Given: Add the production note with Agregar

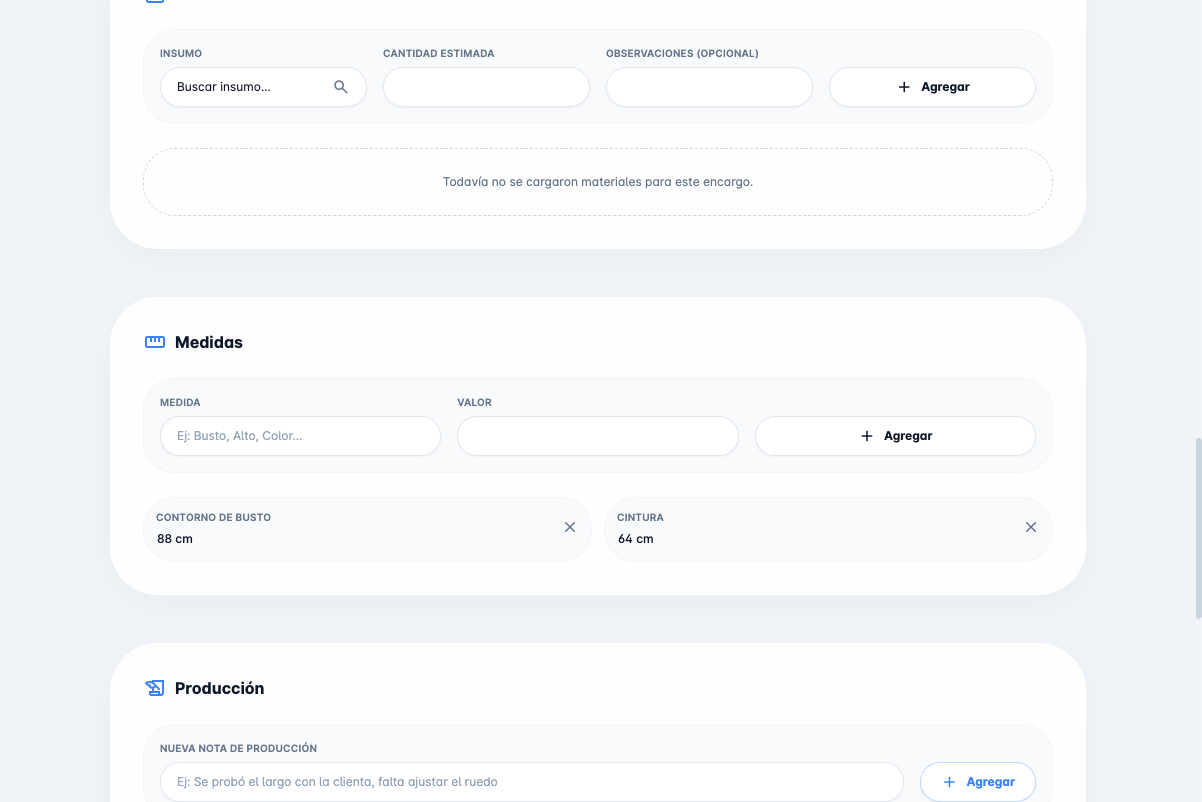Looking at the screenshot, I should point(978,782).
